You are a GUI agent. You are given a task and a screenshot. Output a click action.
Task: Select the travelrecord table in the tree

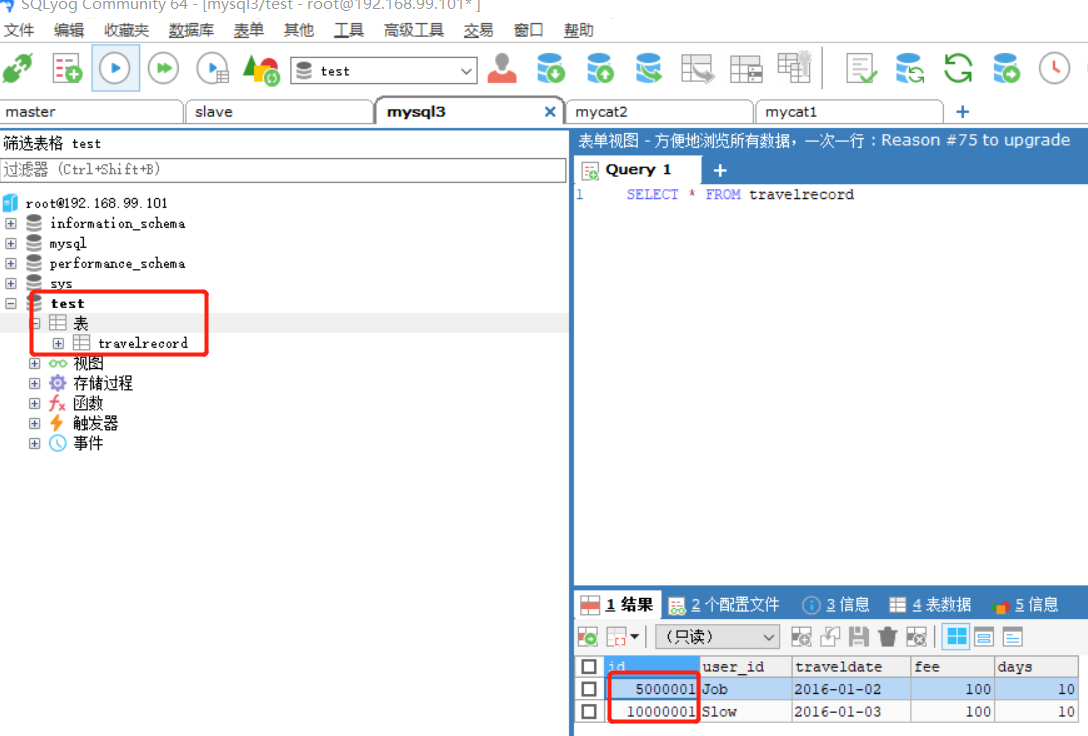pyautogui.click(x=142, y=343)
